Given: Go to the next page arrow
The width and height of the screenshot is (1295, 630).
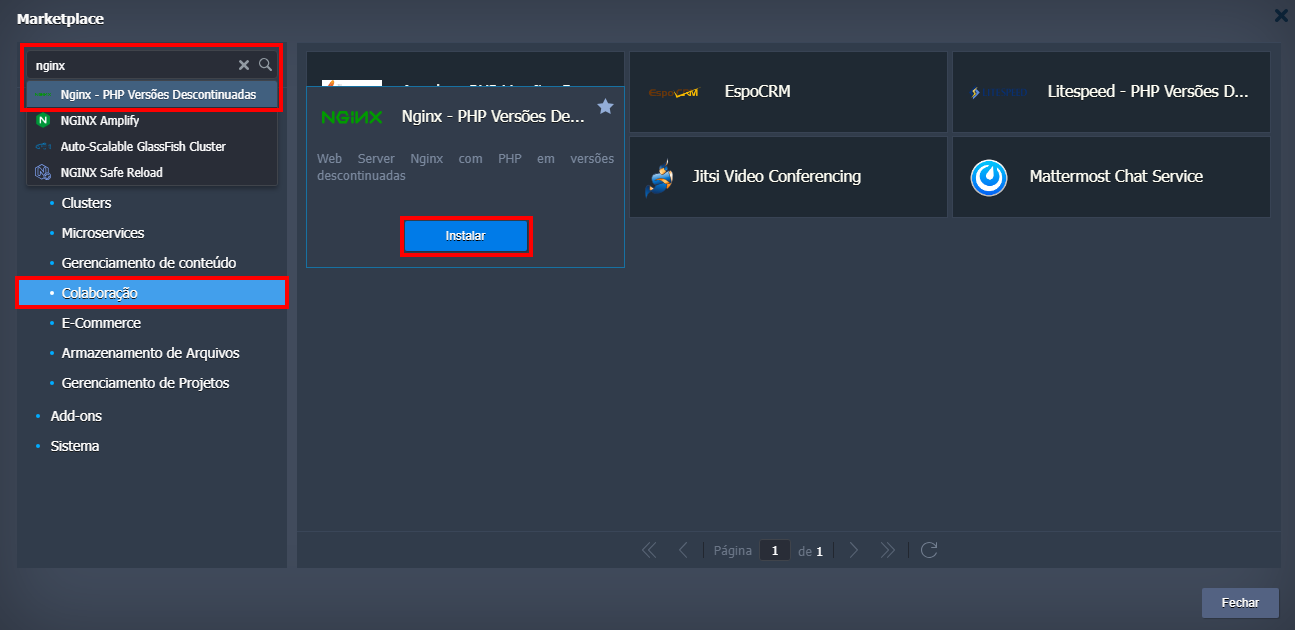Looking at the screenshot, I should 854,550.
